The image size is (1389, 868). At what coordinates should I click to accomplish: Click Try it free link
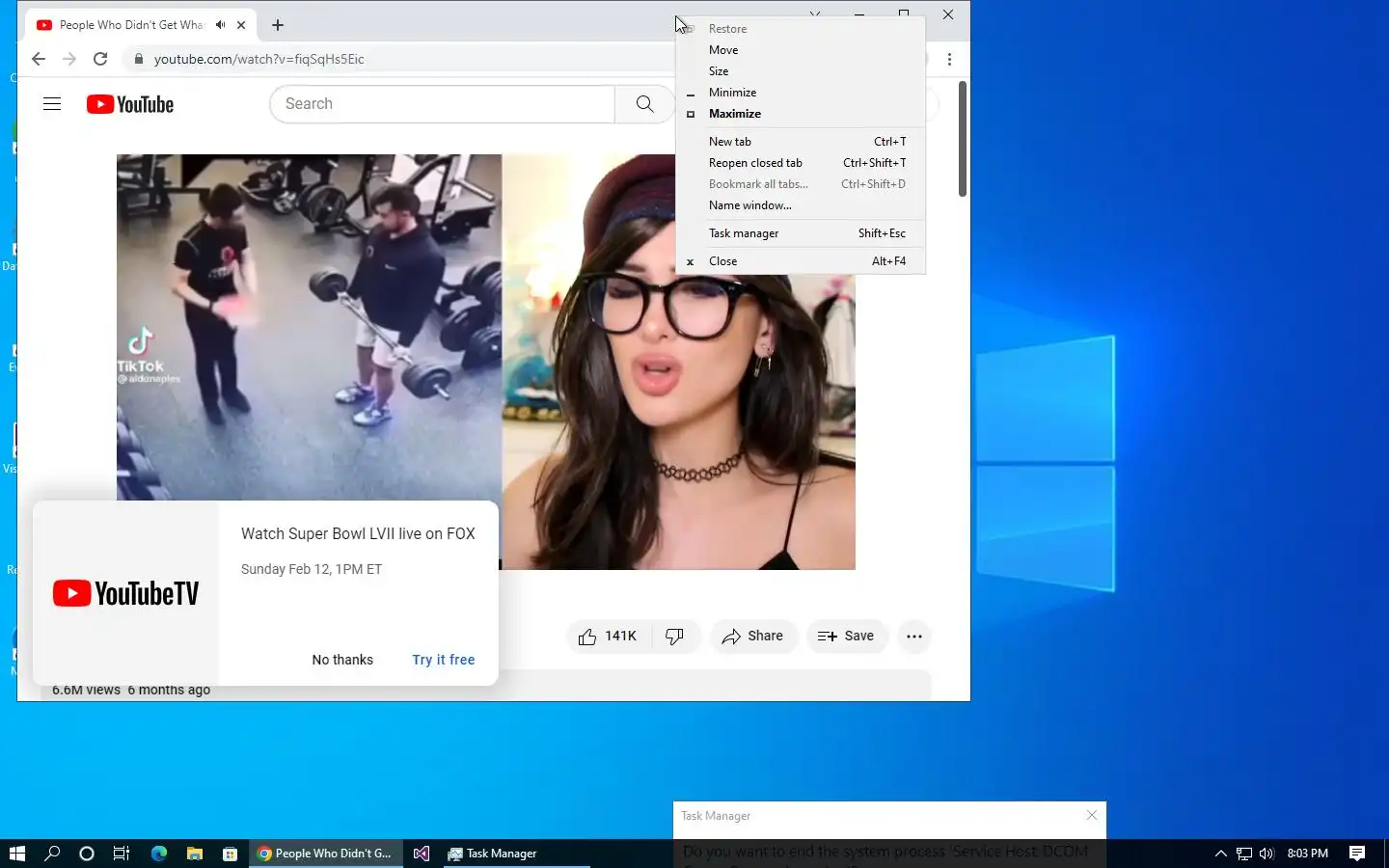coord(444,660)
